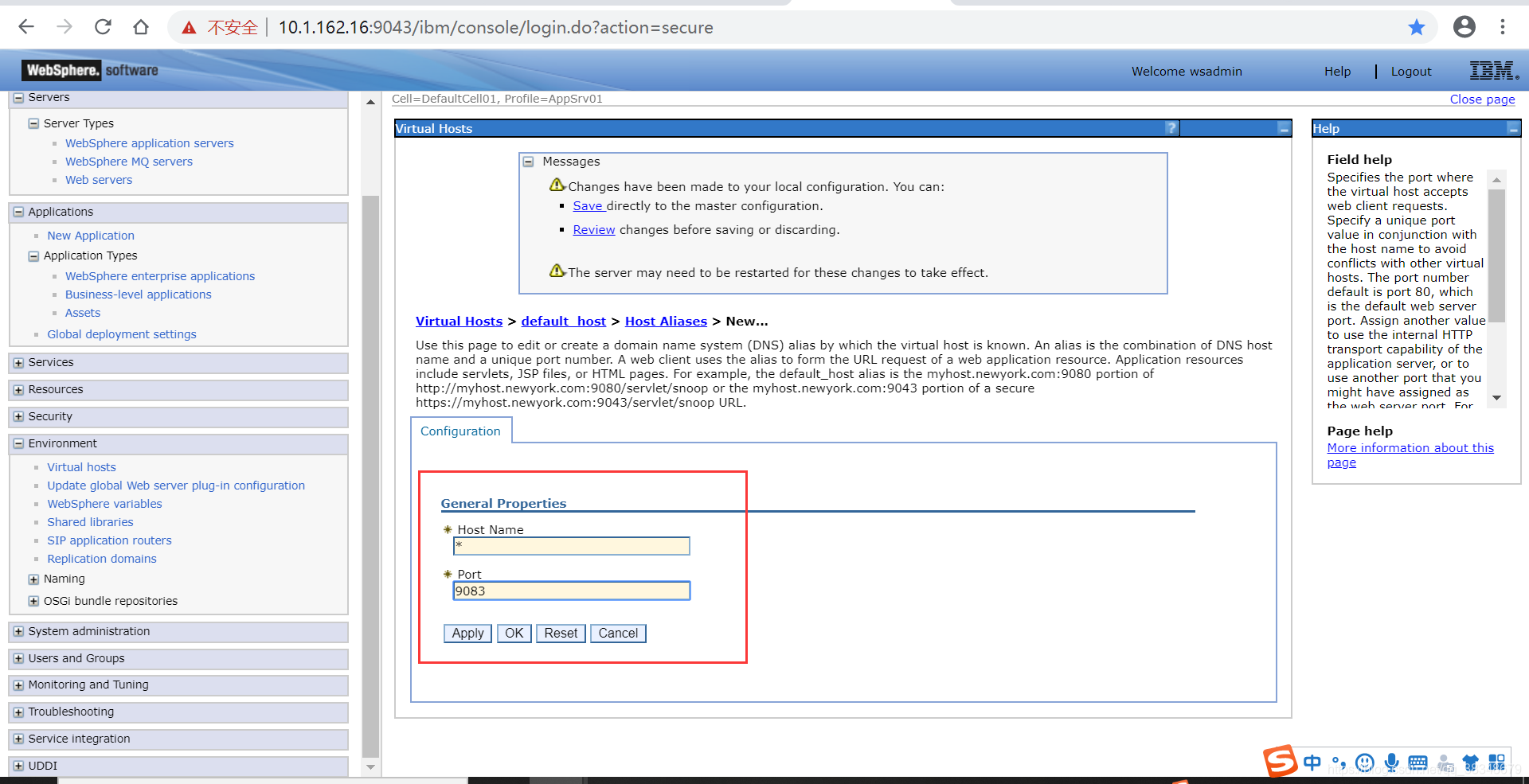Click the Host Name input field

(571, 546)
